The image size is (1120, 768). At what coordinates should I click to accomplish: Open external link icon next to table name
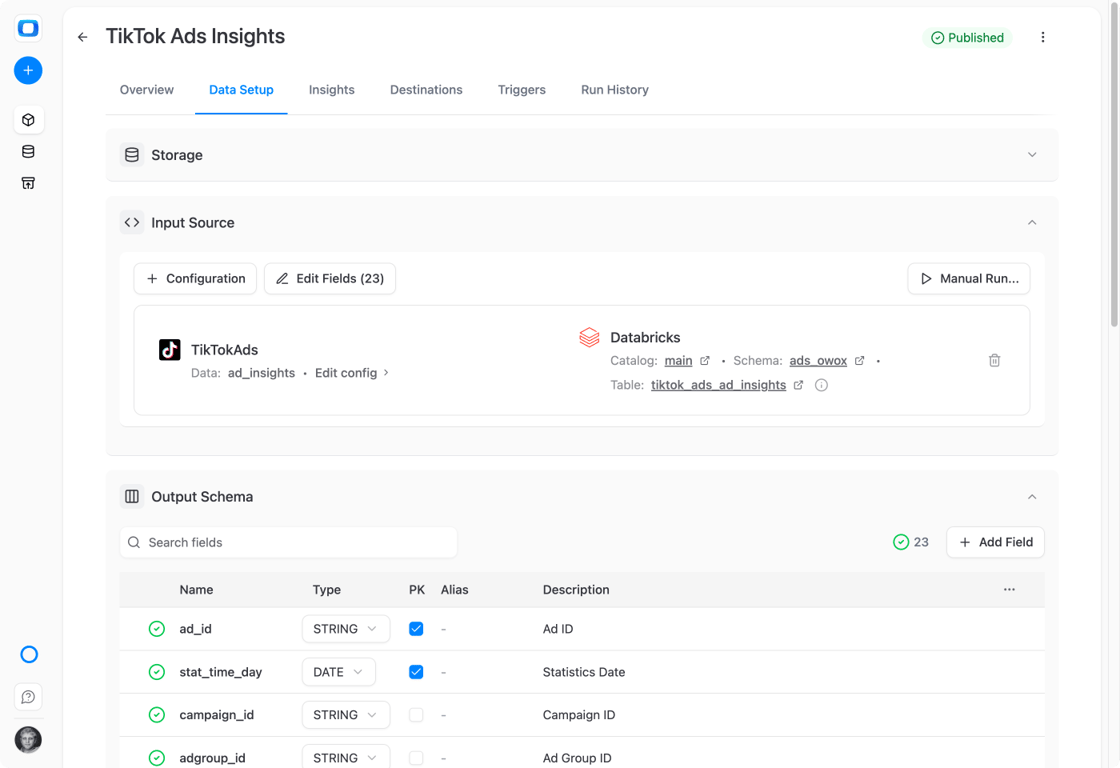click(798, 385)
